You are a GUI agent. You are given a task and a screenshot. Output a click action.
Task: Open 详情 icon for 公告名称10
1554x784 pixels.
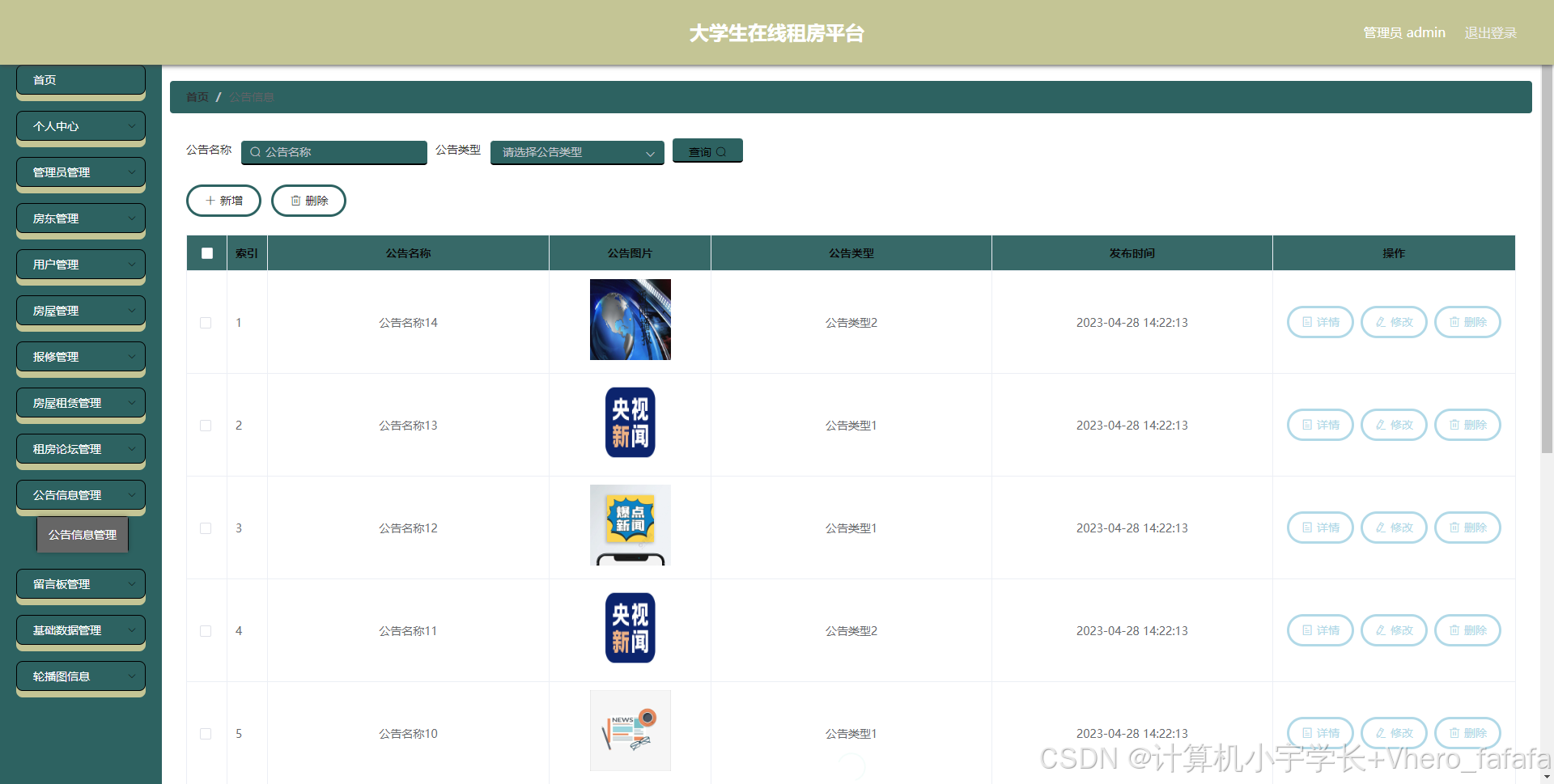(1306, 733)
